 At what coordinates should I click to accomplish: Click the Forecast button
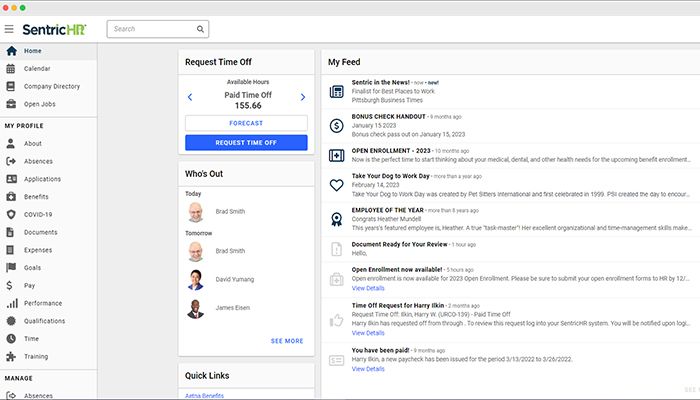246,123
